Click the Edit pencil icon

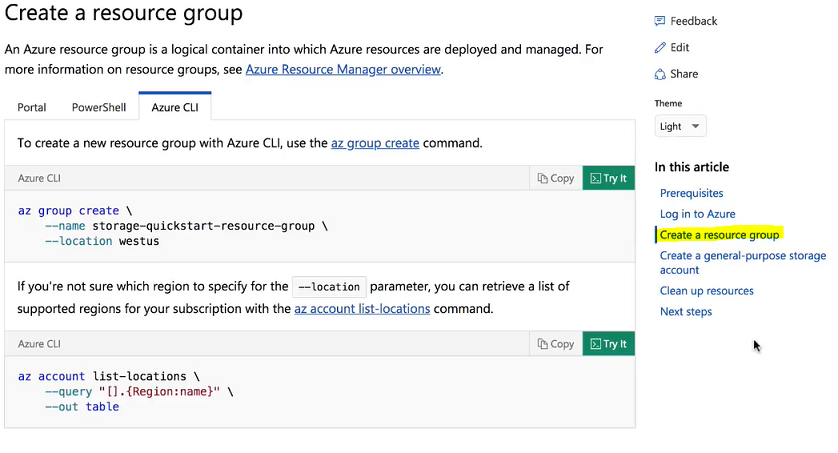coord(660,48)
